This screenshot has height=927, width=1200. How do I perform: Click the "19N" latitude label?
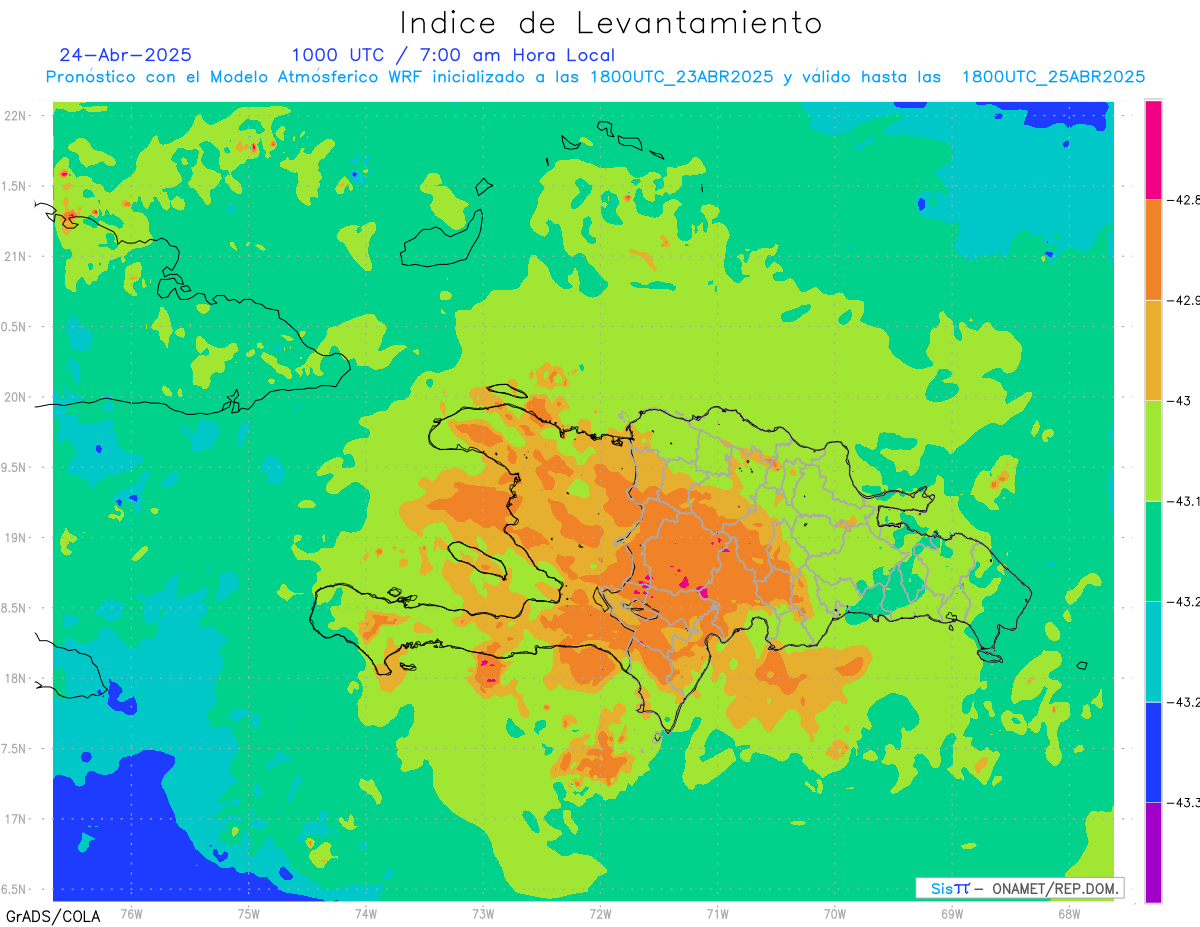click(17, 538)
